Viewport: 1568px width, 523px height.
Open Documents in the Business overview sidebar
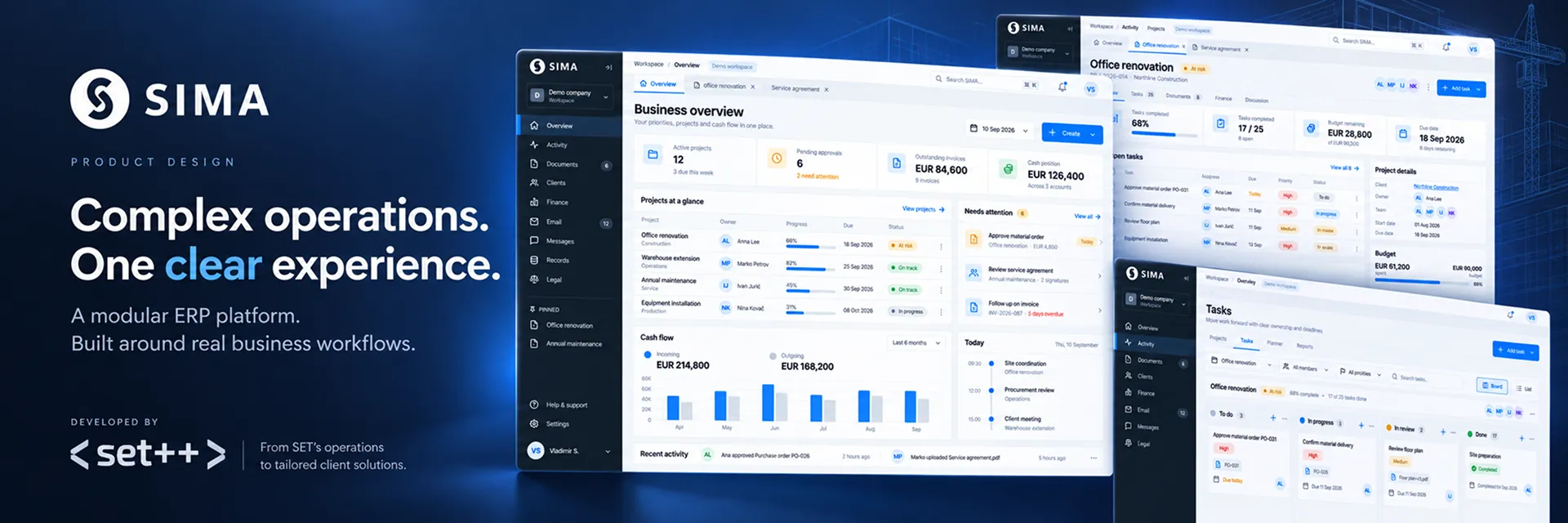tap(570, 164)
